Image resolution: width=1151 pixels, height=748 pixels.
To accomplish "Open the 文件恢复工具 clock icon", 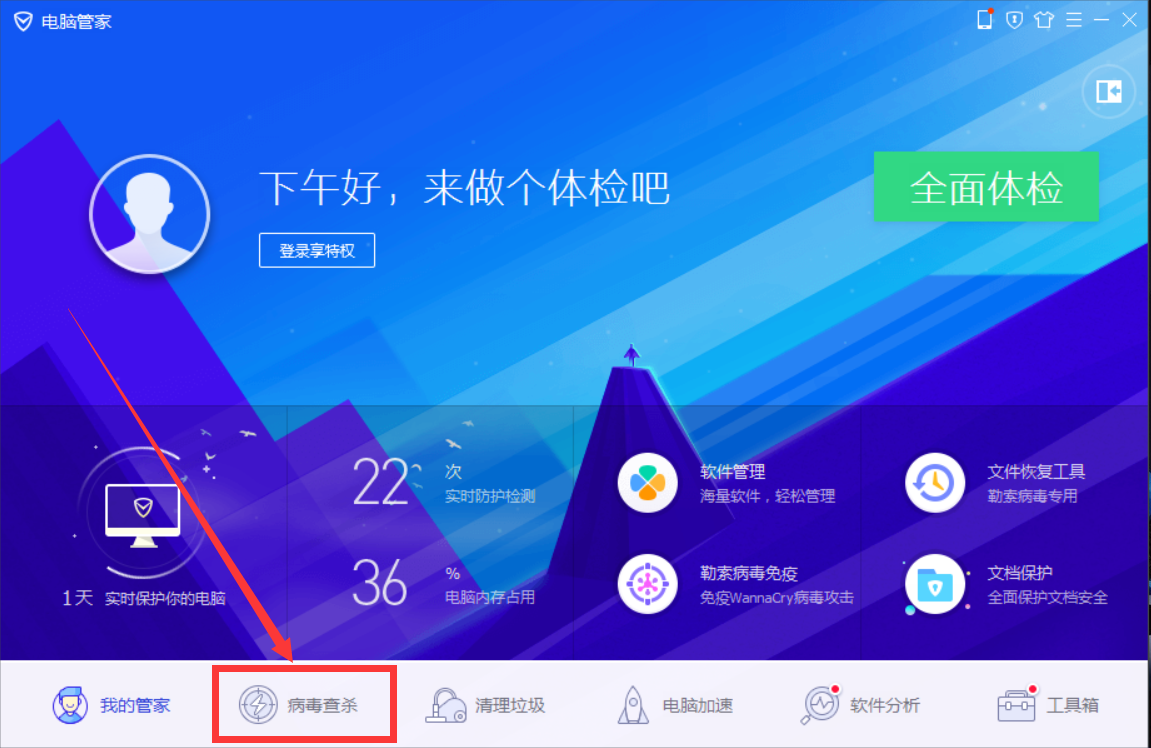I will click(934, 483).
